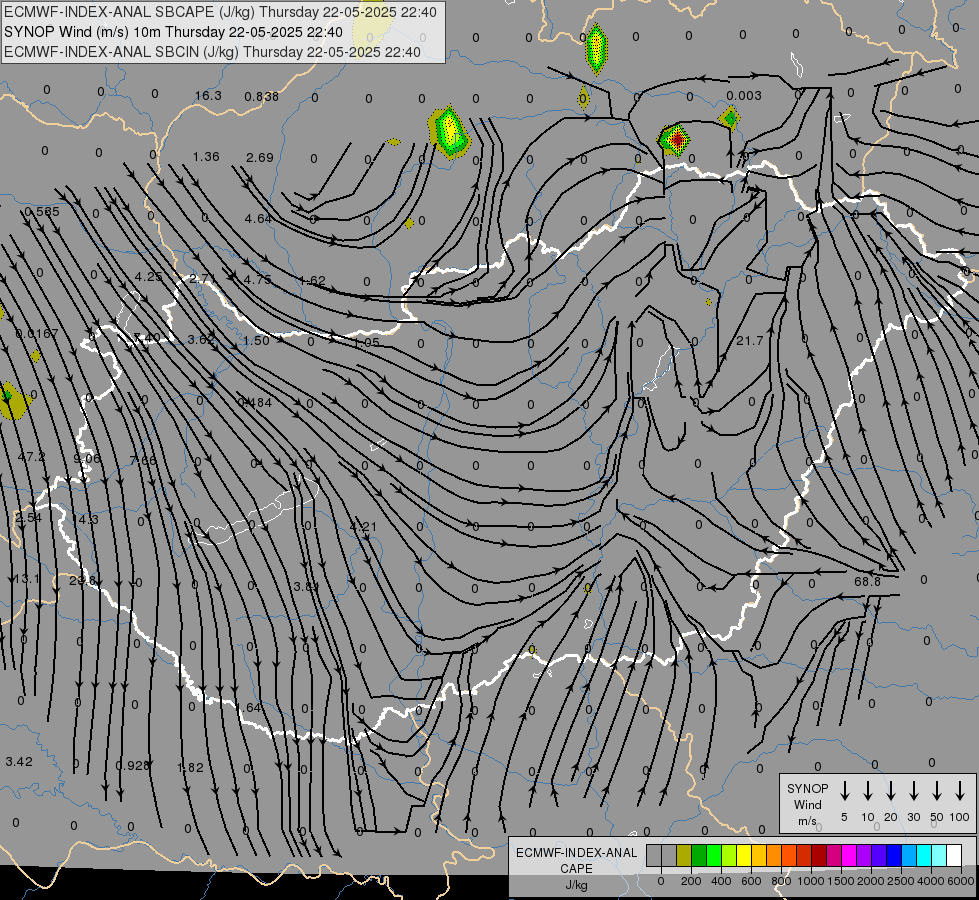The height and width of the screenshot is (900, 979).
Task: Click the 5 m/s wind arrow in legend
Action: point(845,791)
